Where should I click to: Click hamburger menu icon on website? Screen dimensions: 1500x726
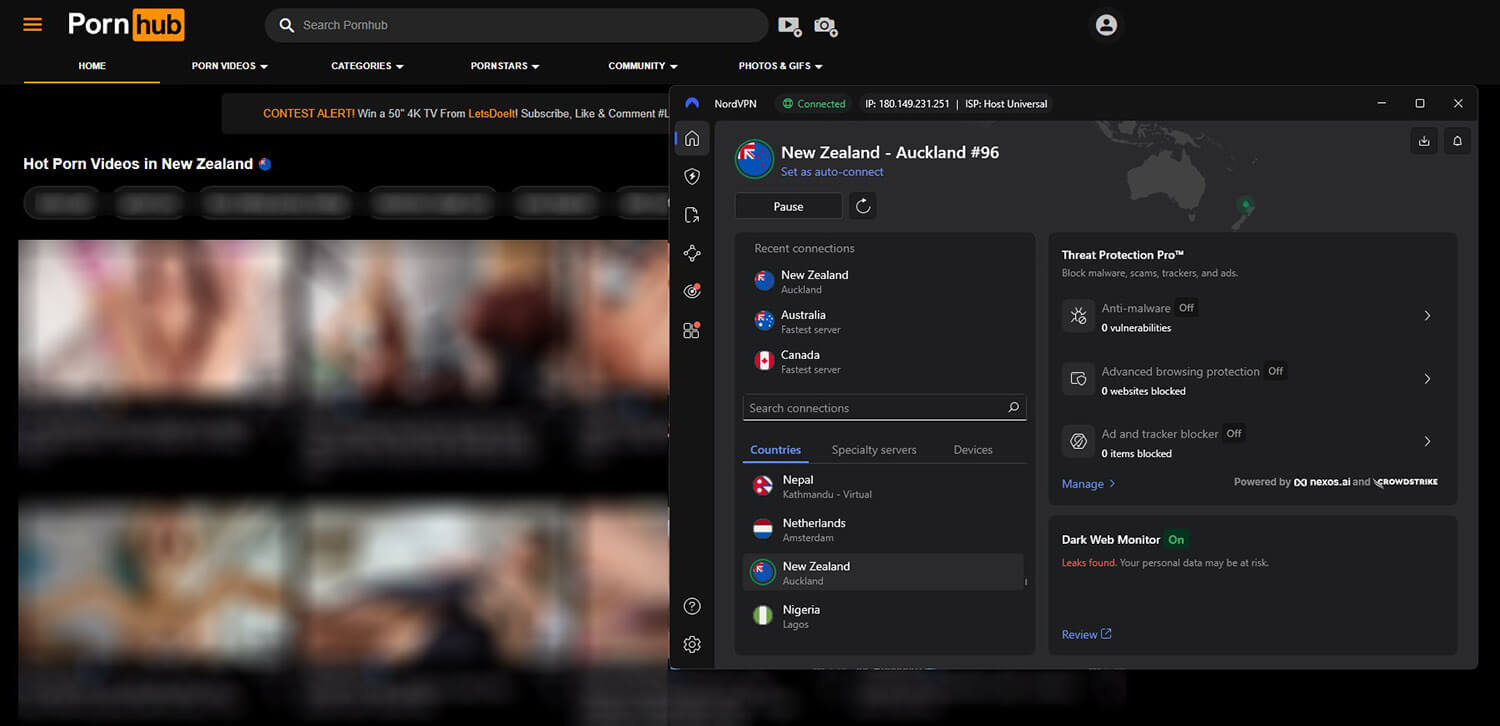(x=33, y=24)
